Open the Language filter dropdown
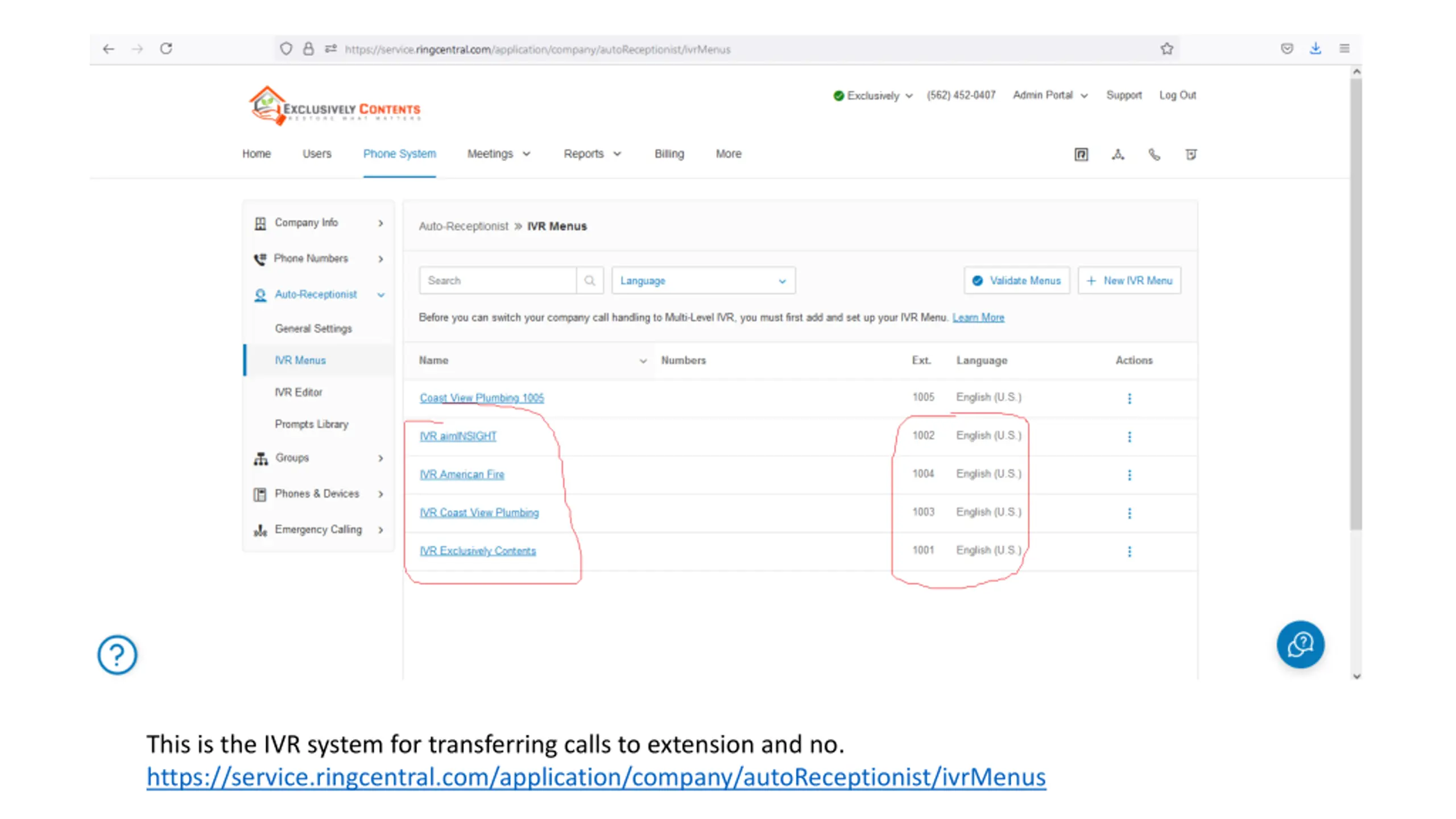 (x=703, y=280)
